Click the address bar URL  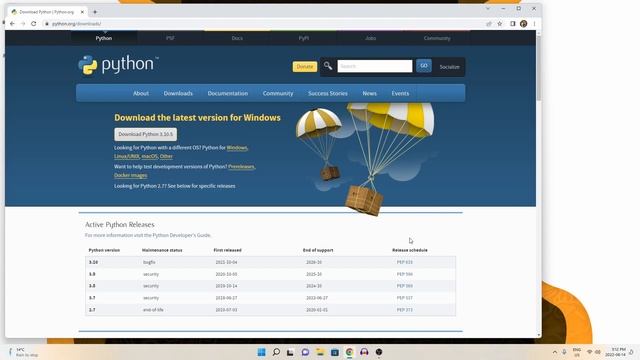pos(76,24)
